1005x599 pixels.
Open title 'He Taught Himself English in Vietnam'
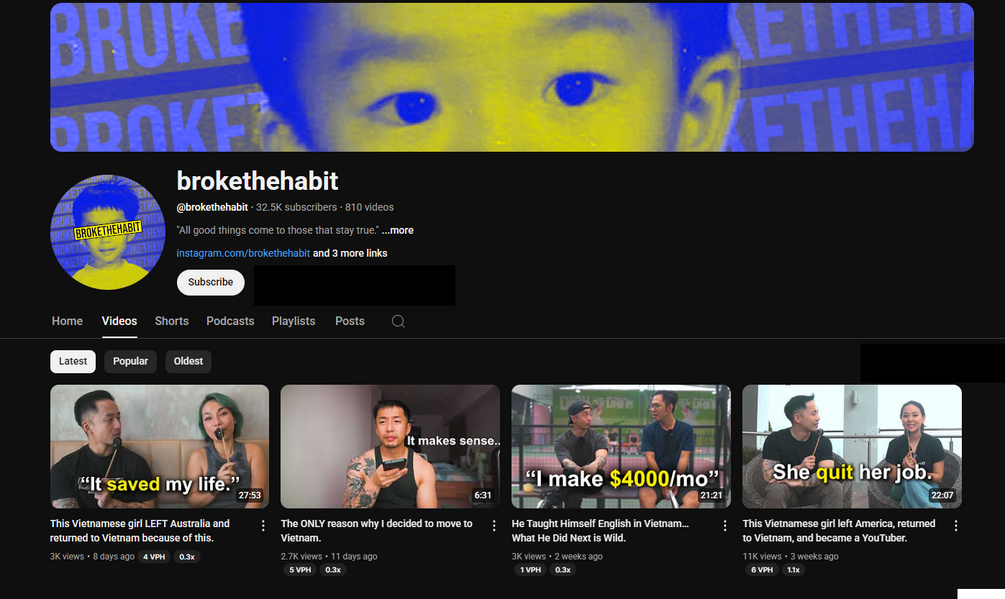point(600,530)
